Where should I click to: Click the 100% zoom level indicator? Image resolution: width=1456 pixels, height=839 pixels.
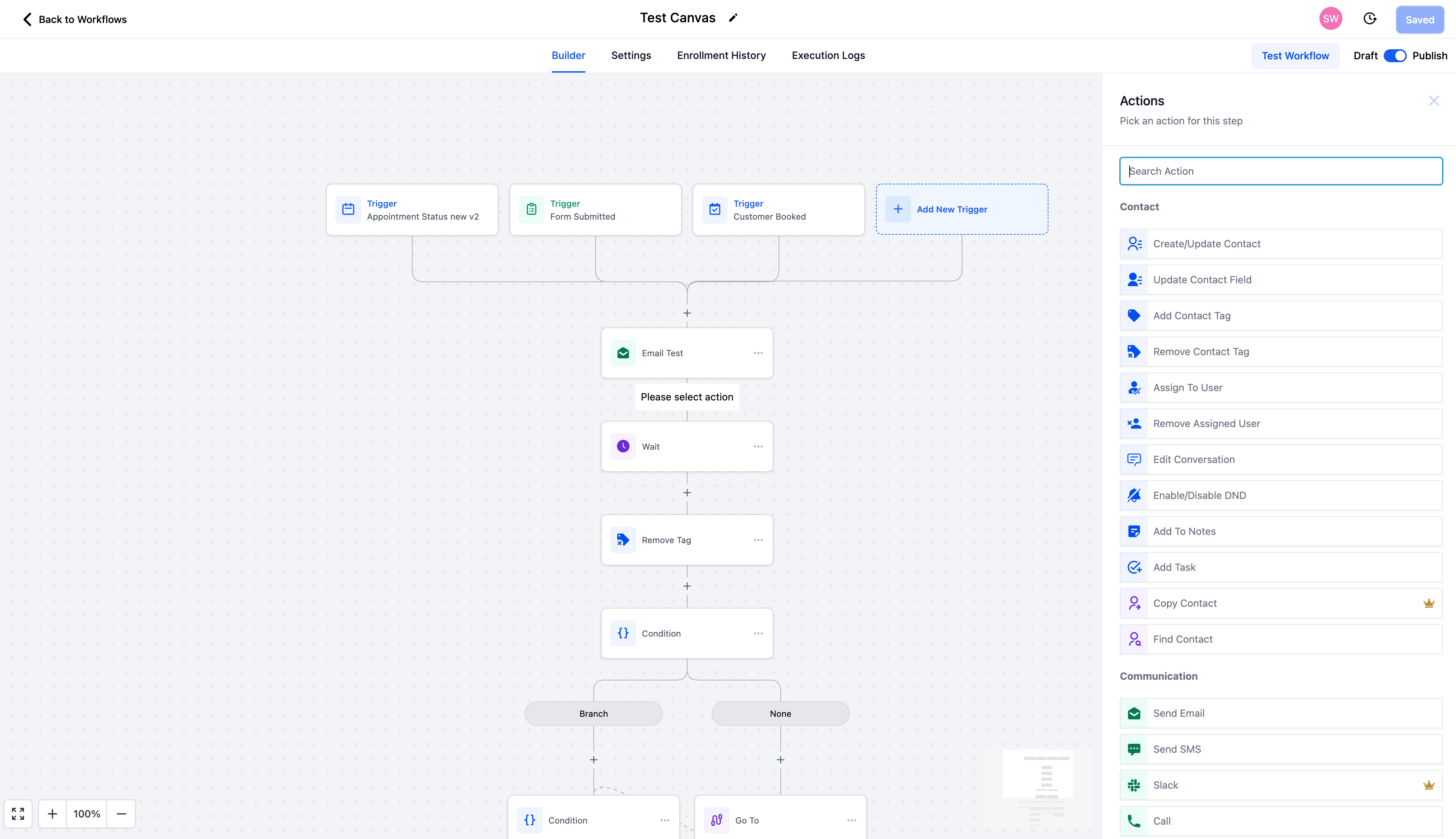pos(86,813)
